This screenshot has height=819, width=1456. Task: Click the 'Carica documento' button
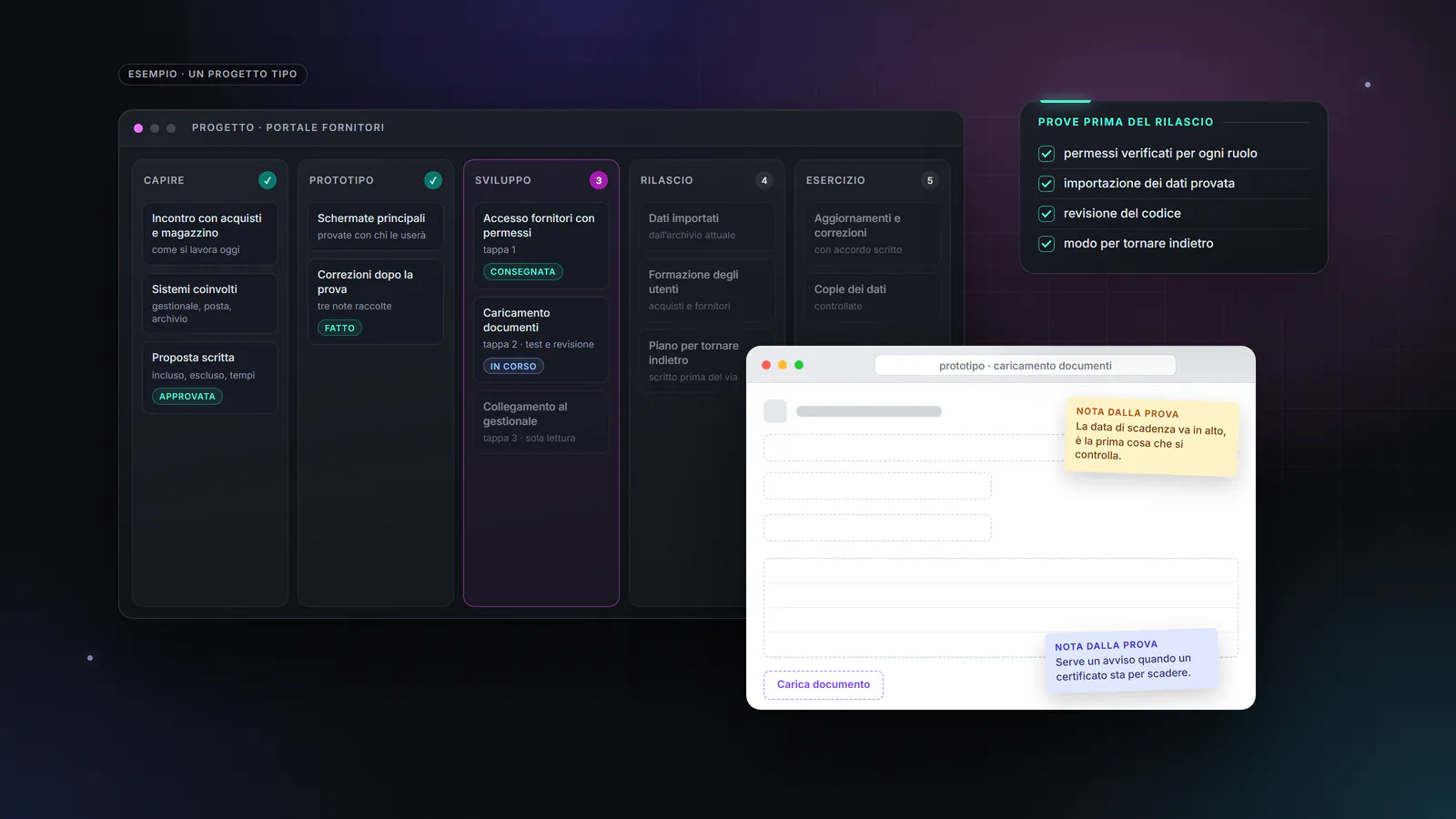tap(824, 684)
